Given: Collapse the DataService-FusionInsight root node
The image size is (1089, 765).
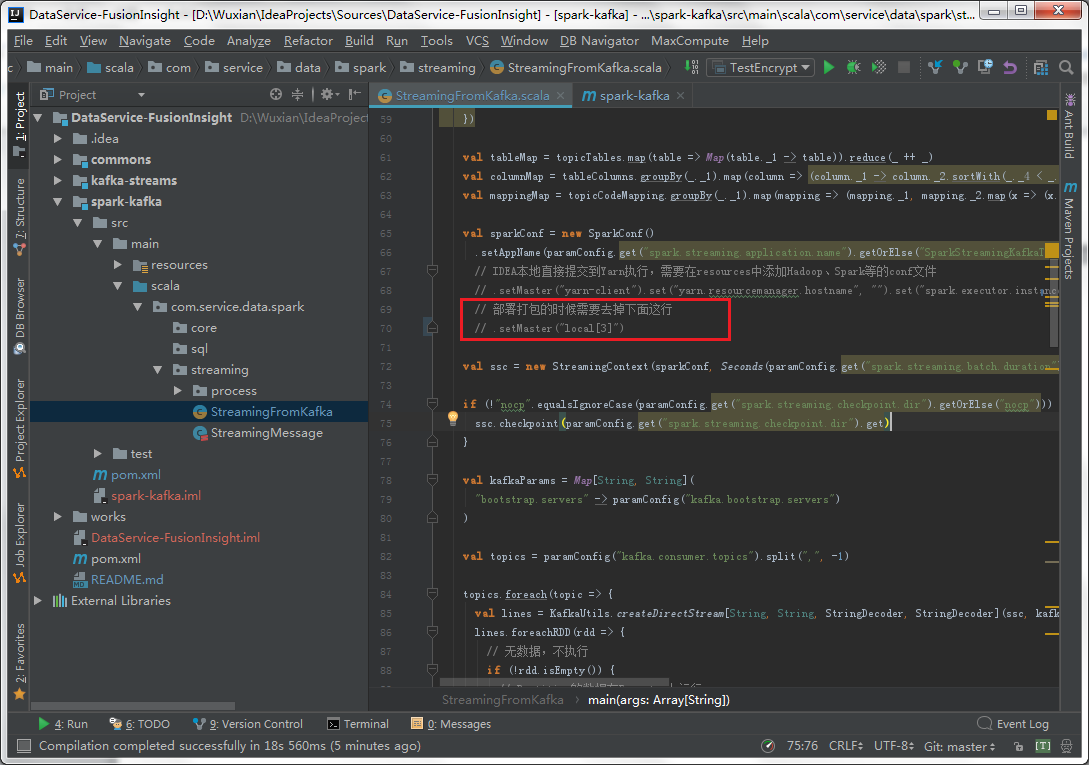Looking at the screenshot, I should click(38, 117).
